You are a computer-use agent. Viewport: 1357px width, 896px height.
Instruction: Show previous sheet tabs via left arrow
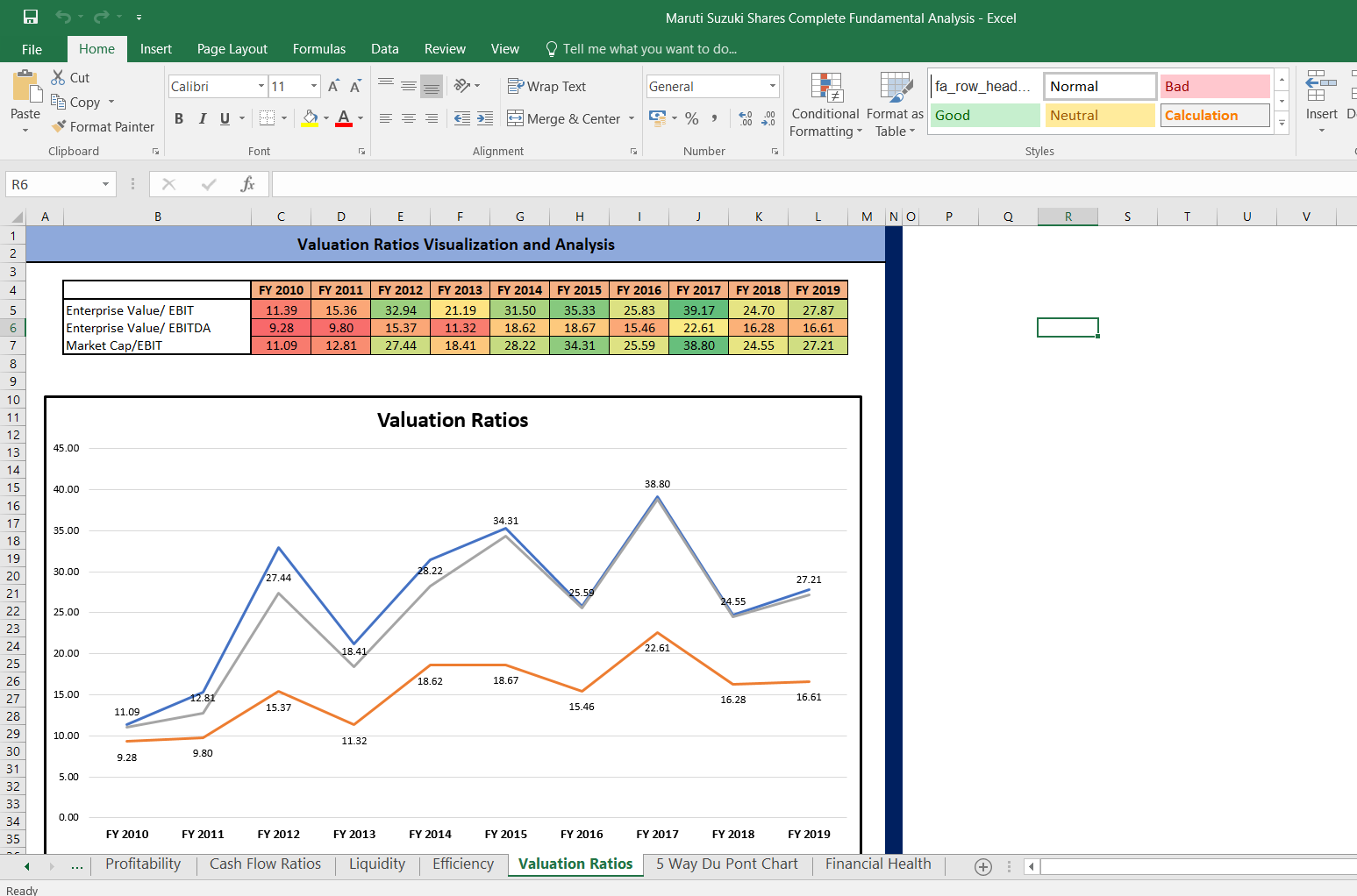pyautogui.click(x=27, y=866)
